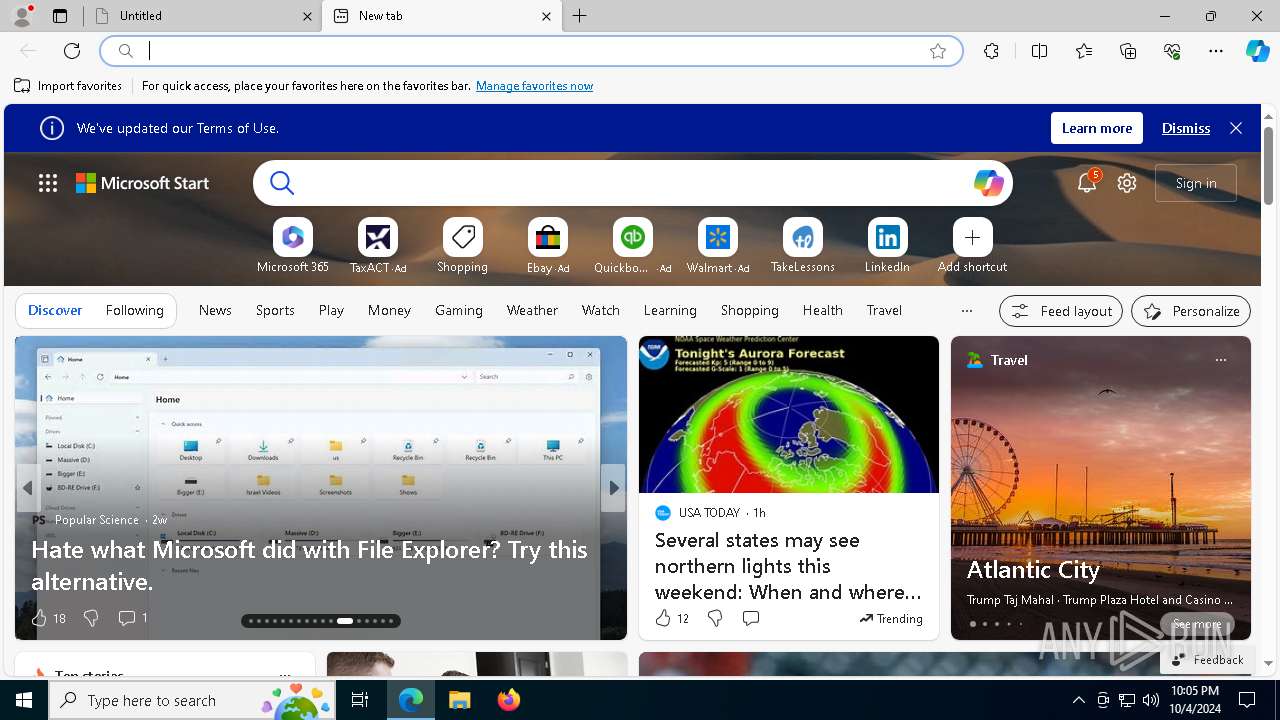Click the address bar input

[x=530, y=51]
